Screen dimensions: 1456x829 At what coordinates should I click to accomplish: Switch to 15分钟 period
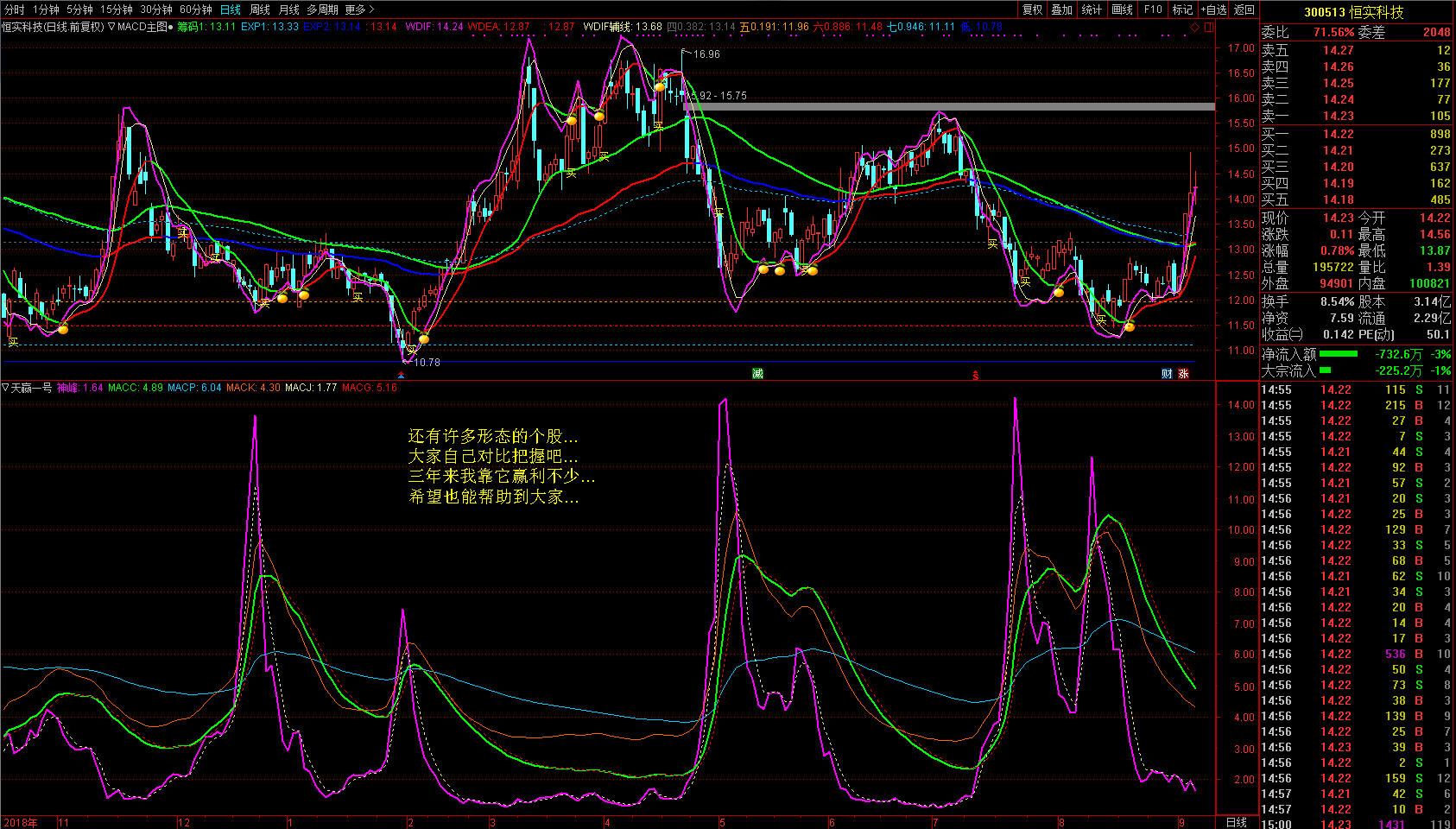point(117,9)
